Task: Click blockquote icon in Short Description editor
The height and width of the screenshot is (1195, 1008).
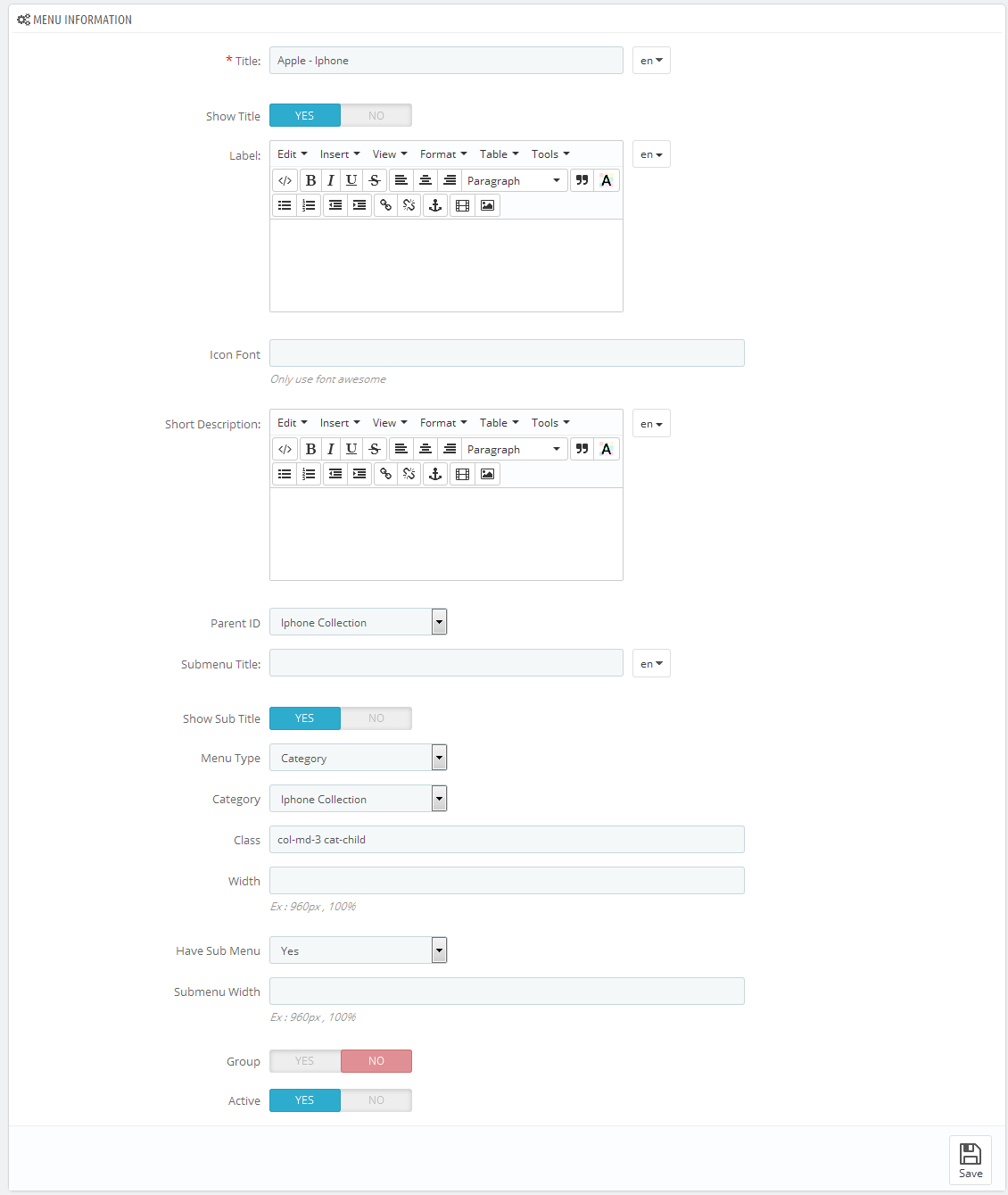Action: coord(582,449)
